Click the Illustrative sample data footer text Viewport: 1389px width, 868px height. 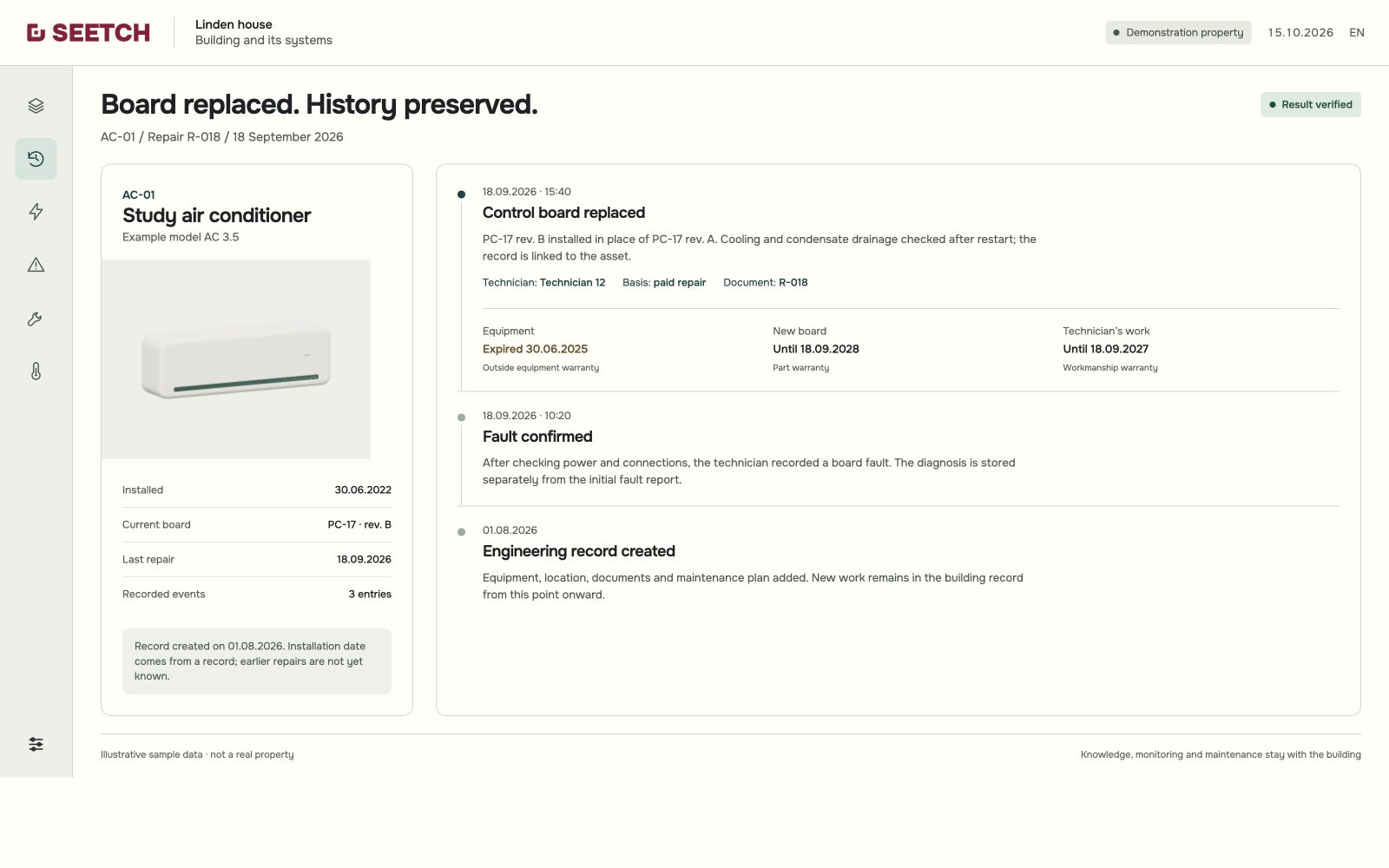[197, 755]
